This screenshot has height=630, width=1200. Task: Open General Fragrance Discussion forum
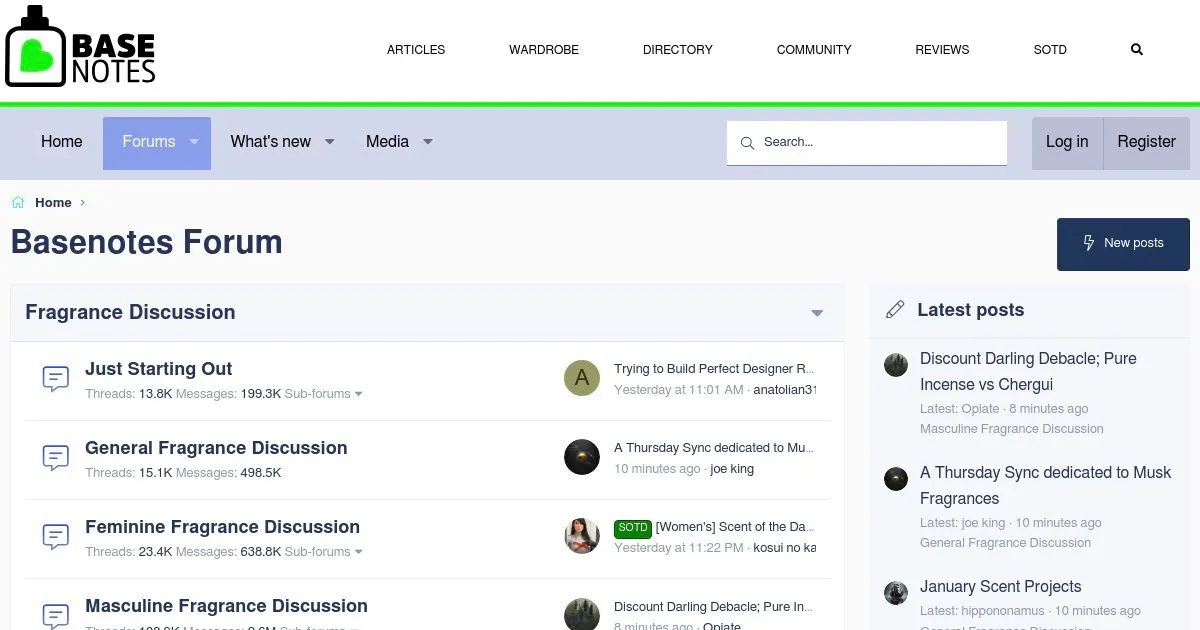(x=216, y=448)
